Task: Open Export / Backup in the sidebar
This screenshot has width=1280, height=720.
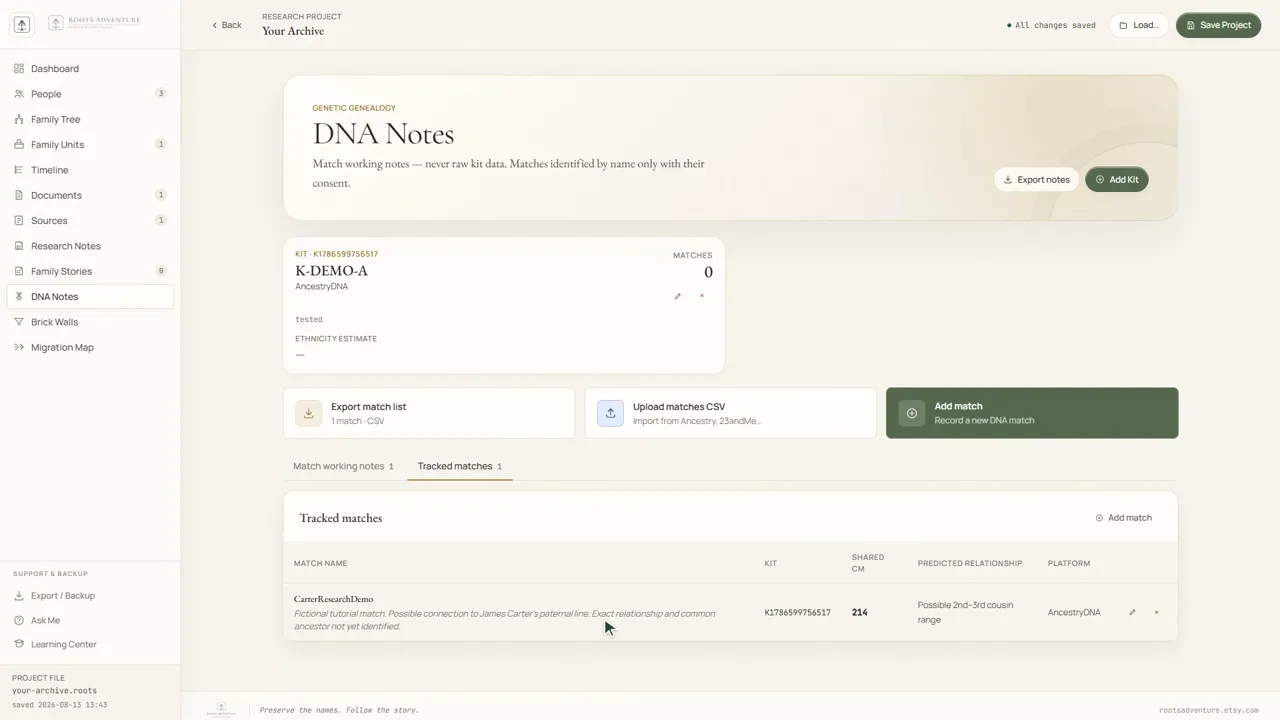Action: pos(90,596)
